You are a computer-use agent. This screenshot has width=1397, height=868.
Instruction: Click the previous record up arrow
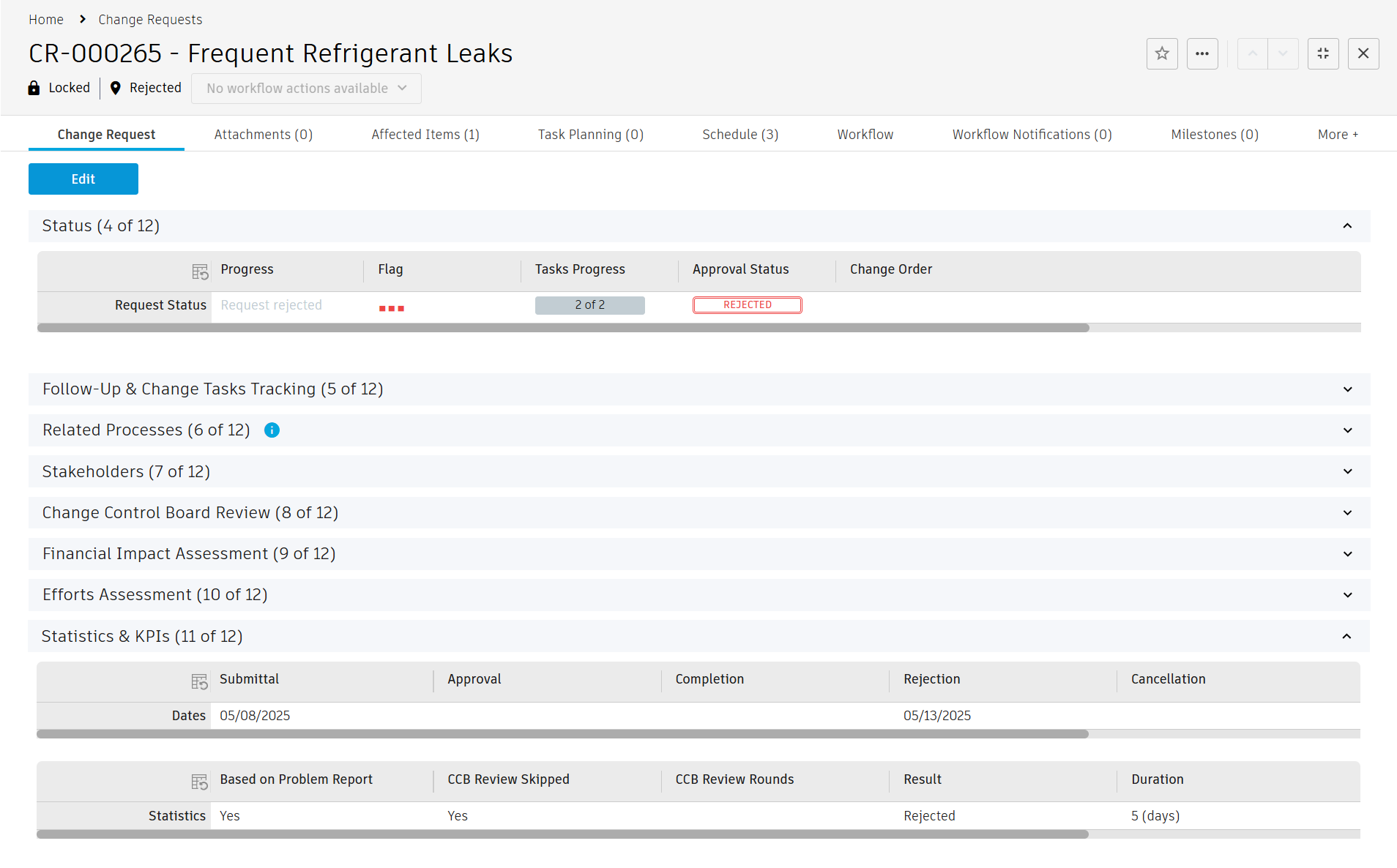coord(1253,53)
